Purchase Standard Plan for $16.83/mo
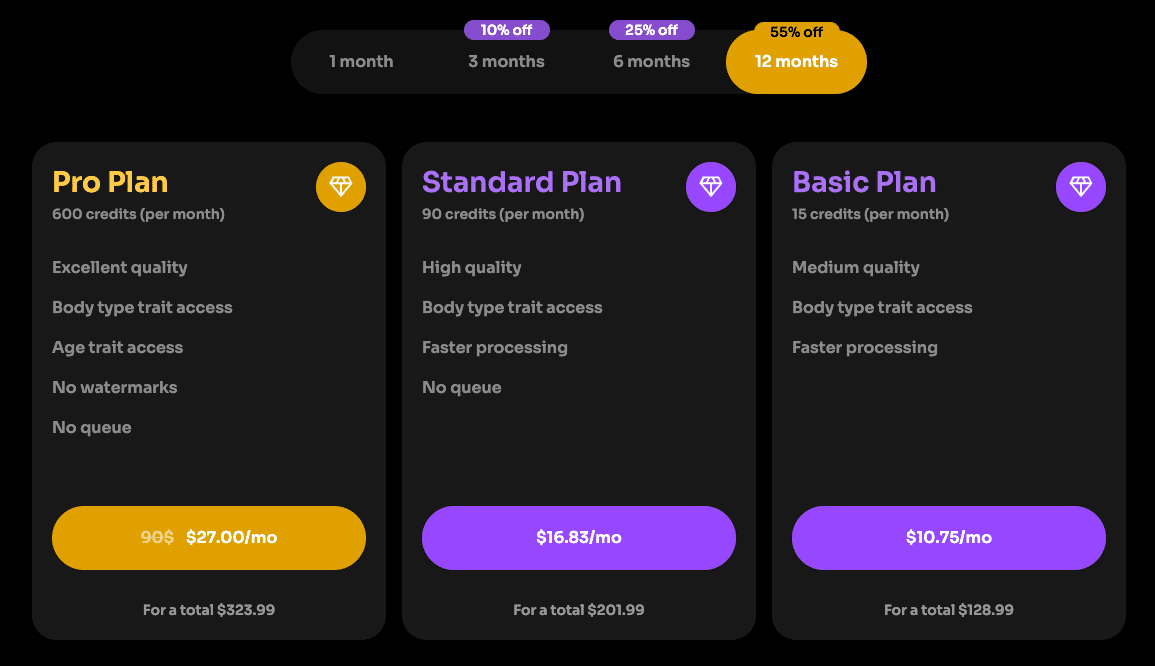The image size is (1155, 666). [579, 538]
